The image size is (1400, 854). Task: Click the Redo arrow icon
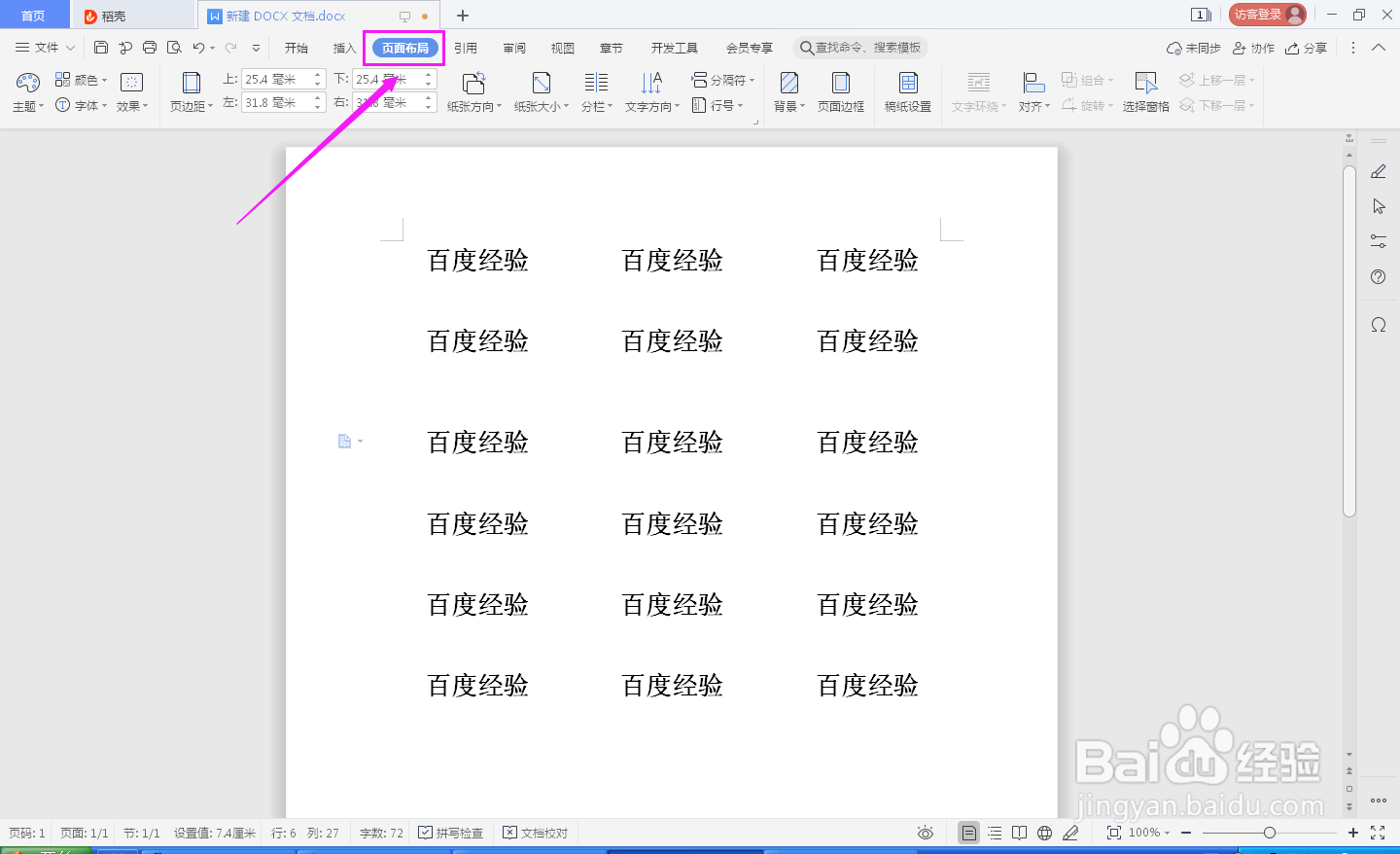(231, 48)
